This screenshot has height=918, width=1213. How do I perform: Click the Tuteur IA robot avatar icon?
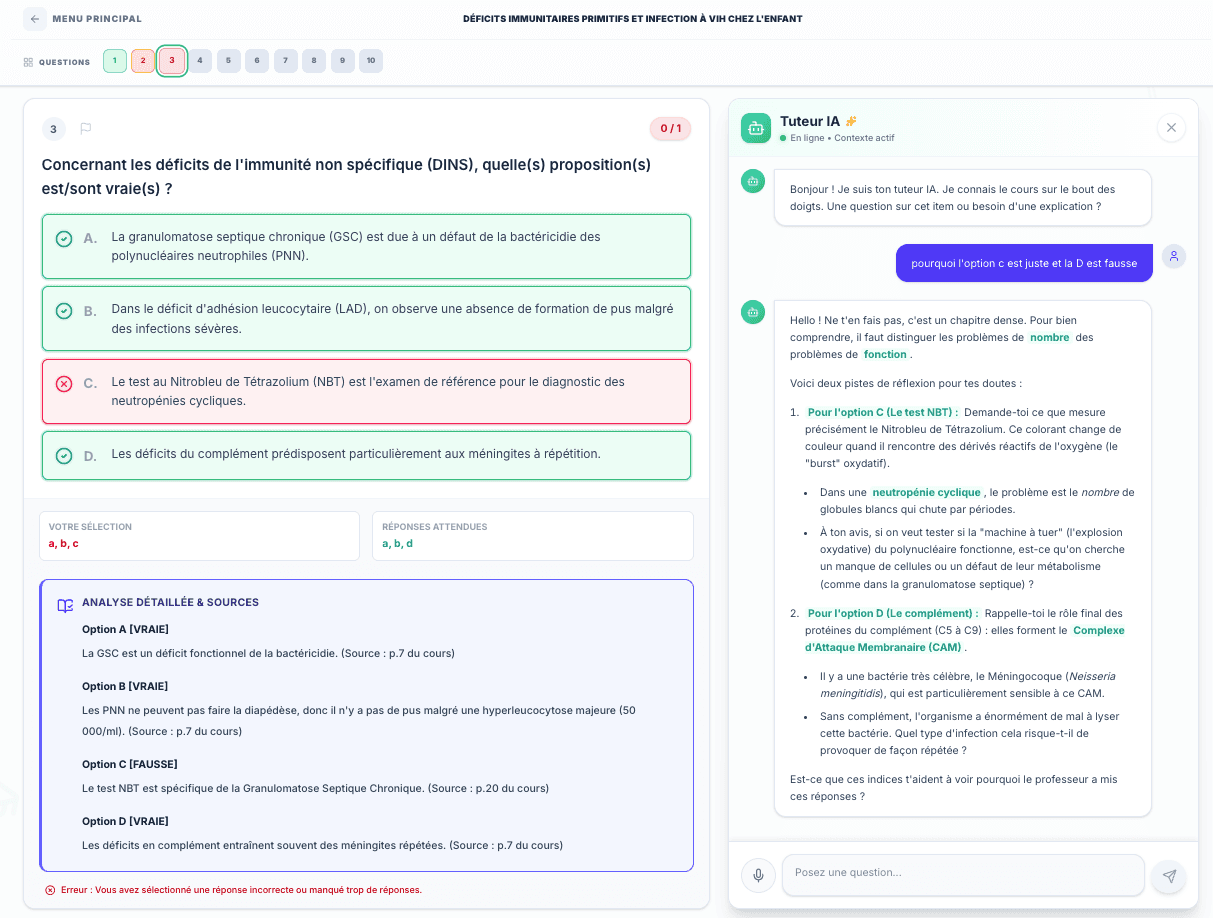[756, 128]
